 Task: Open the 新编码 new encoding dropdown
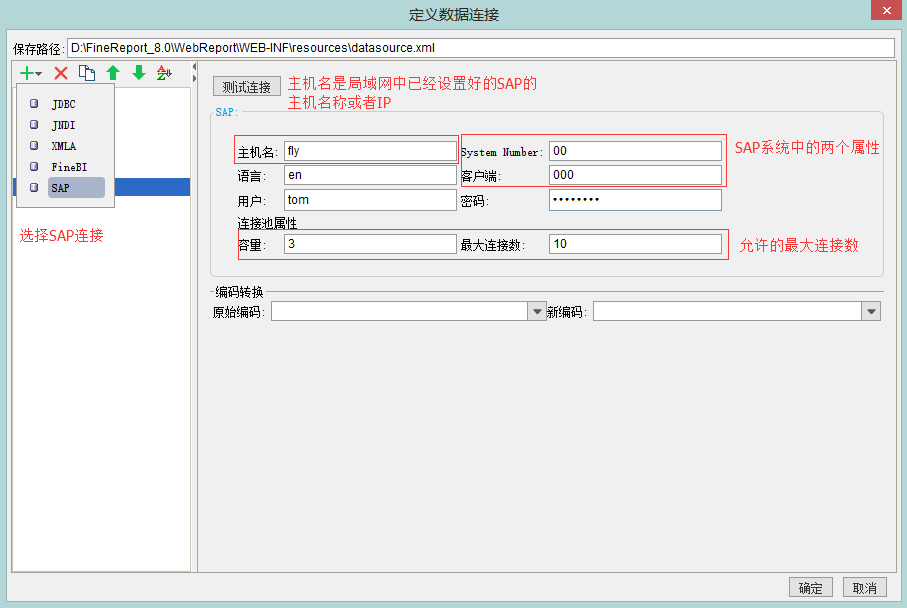871,311
